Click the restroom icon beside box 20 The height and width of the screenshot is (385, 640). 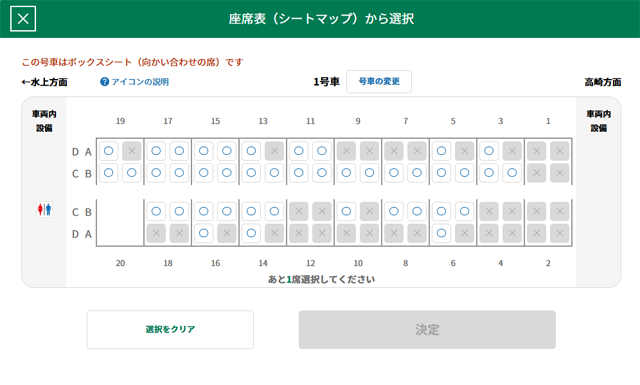click(44, 209)
